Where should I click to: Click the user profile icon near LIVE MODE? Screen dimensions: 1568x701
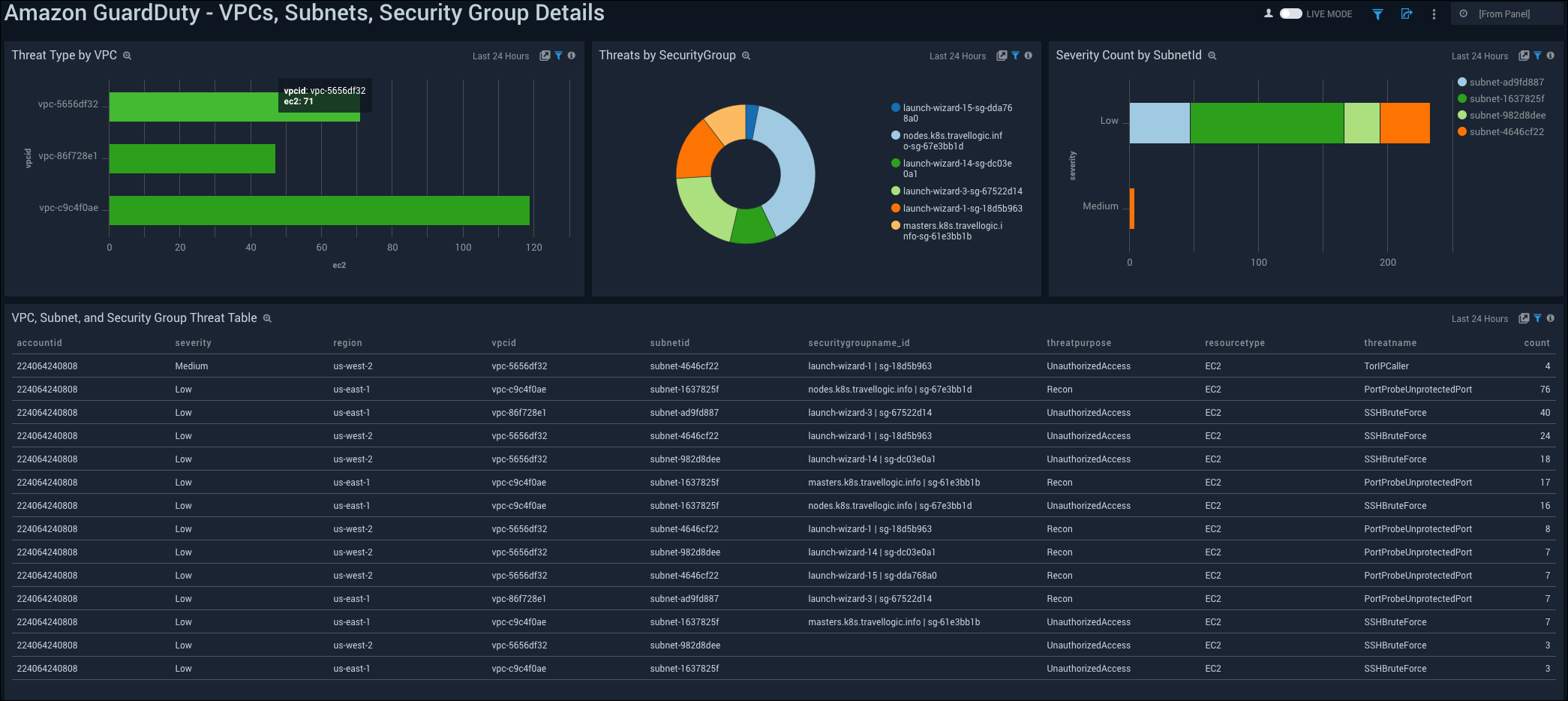coord(1268,14)
